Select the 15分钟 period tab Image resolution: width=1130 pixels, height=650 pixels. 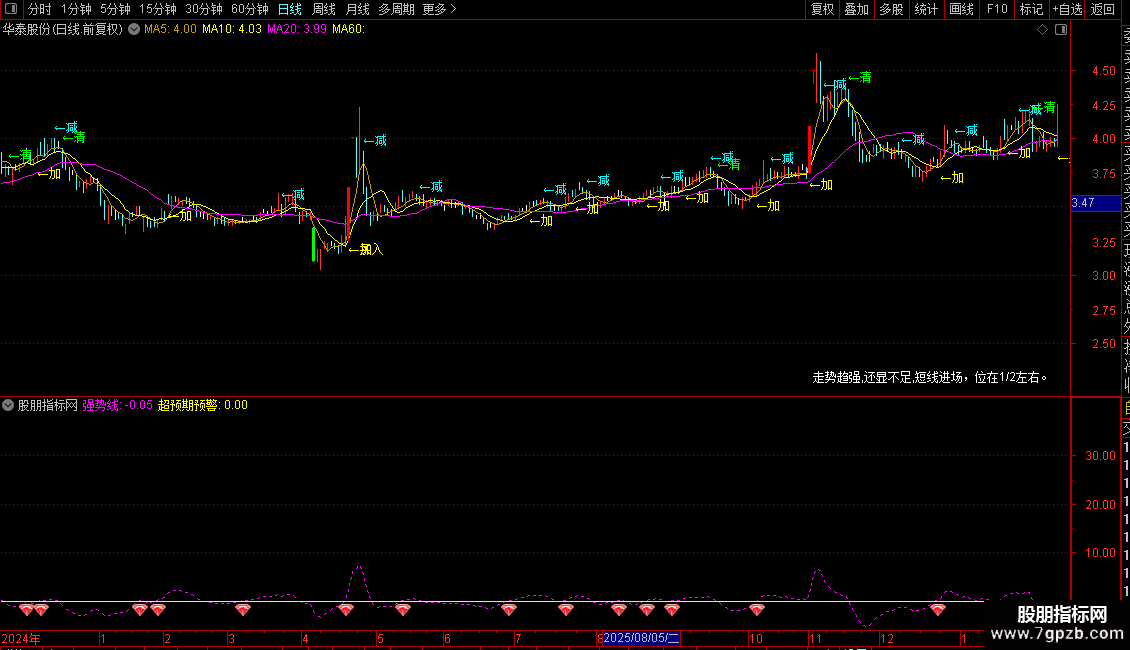click(x=158, y=9)
